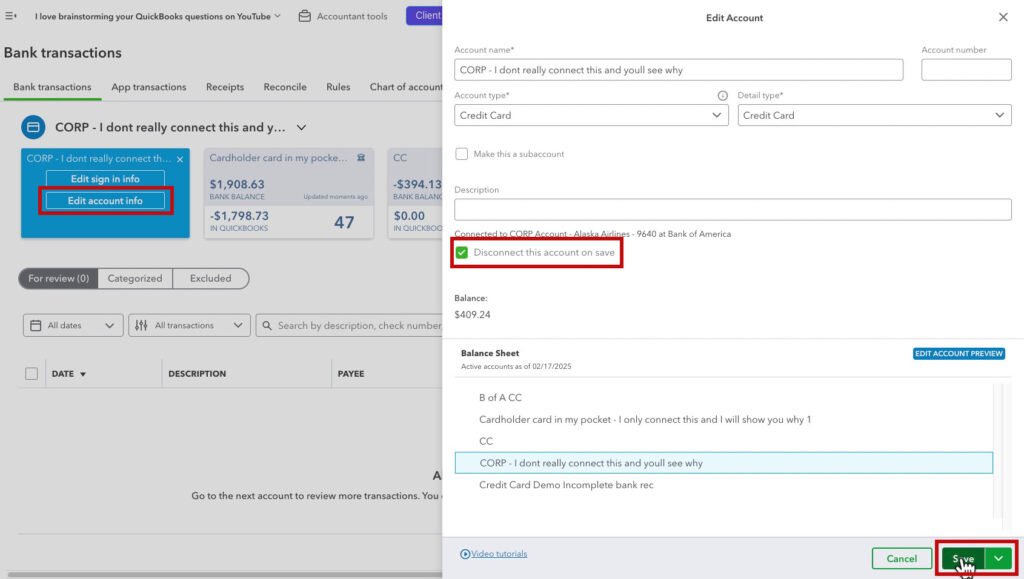Click inside the Account number field
Viewport: 1024px width, 579px height.
pyautogui.click(x=966, y=70)
